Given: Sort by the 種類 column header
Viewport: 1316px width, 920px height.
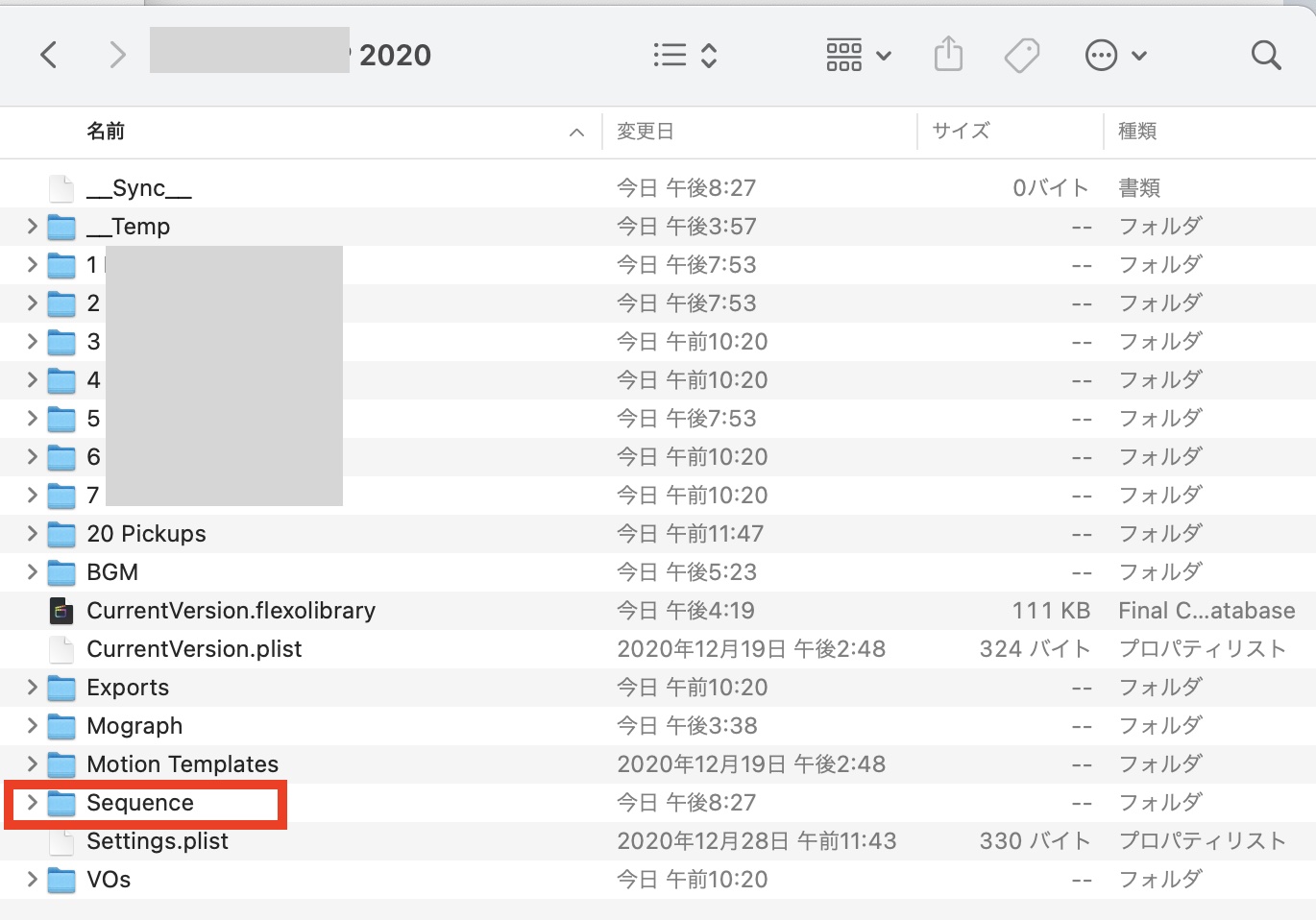Looking at the screenshot, I should click(1137, 132).
